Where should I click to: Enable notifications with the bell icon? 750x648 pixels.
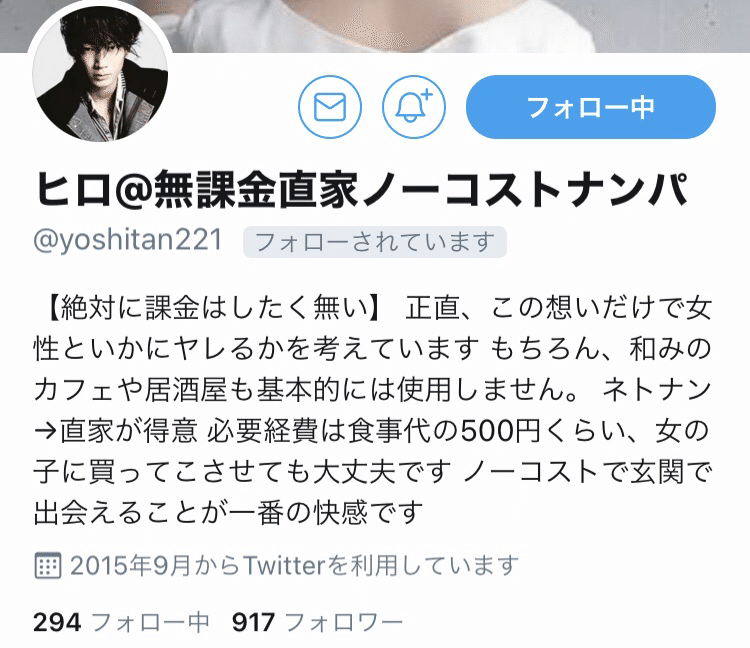[414, 107]
